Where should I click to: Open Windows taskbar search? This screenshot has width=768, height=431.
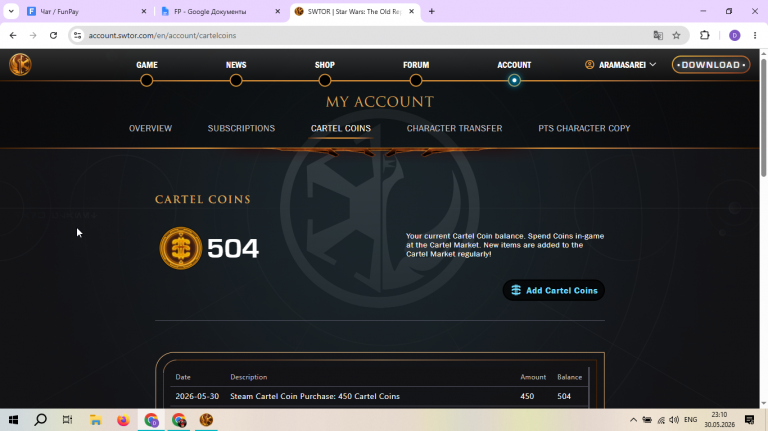(x=41, y=420)
